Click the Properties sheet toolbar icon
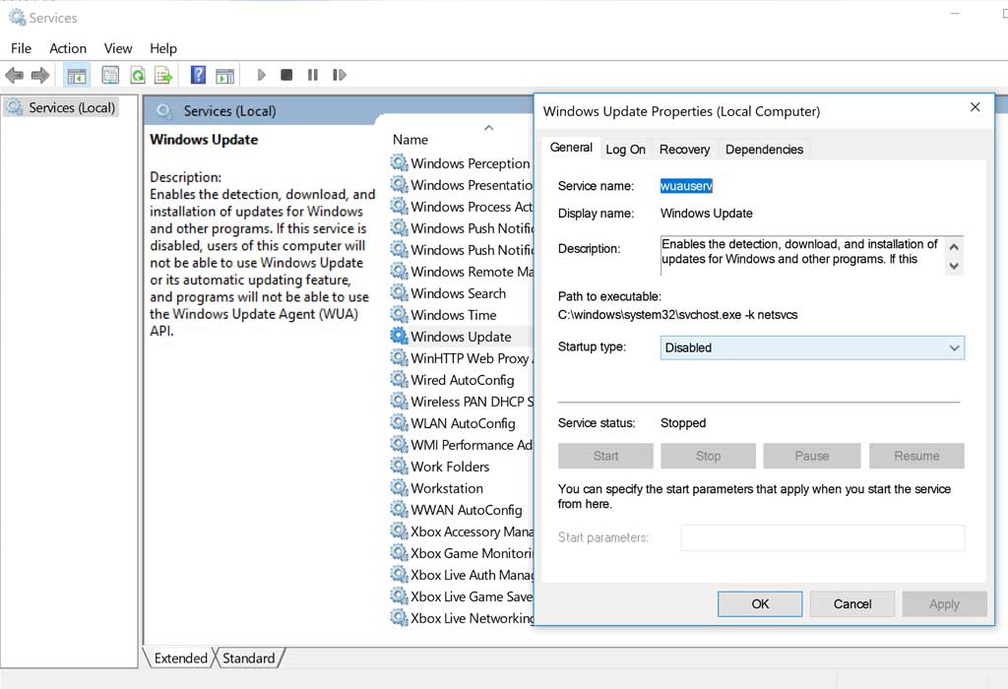This screenshot has height=689, width=1008. (x=110, y=75)
